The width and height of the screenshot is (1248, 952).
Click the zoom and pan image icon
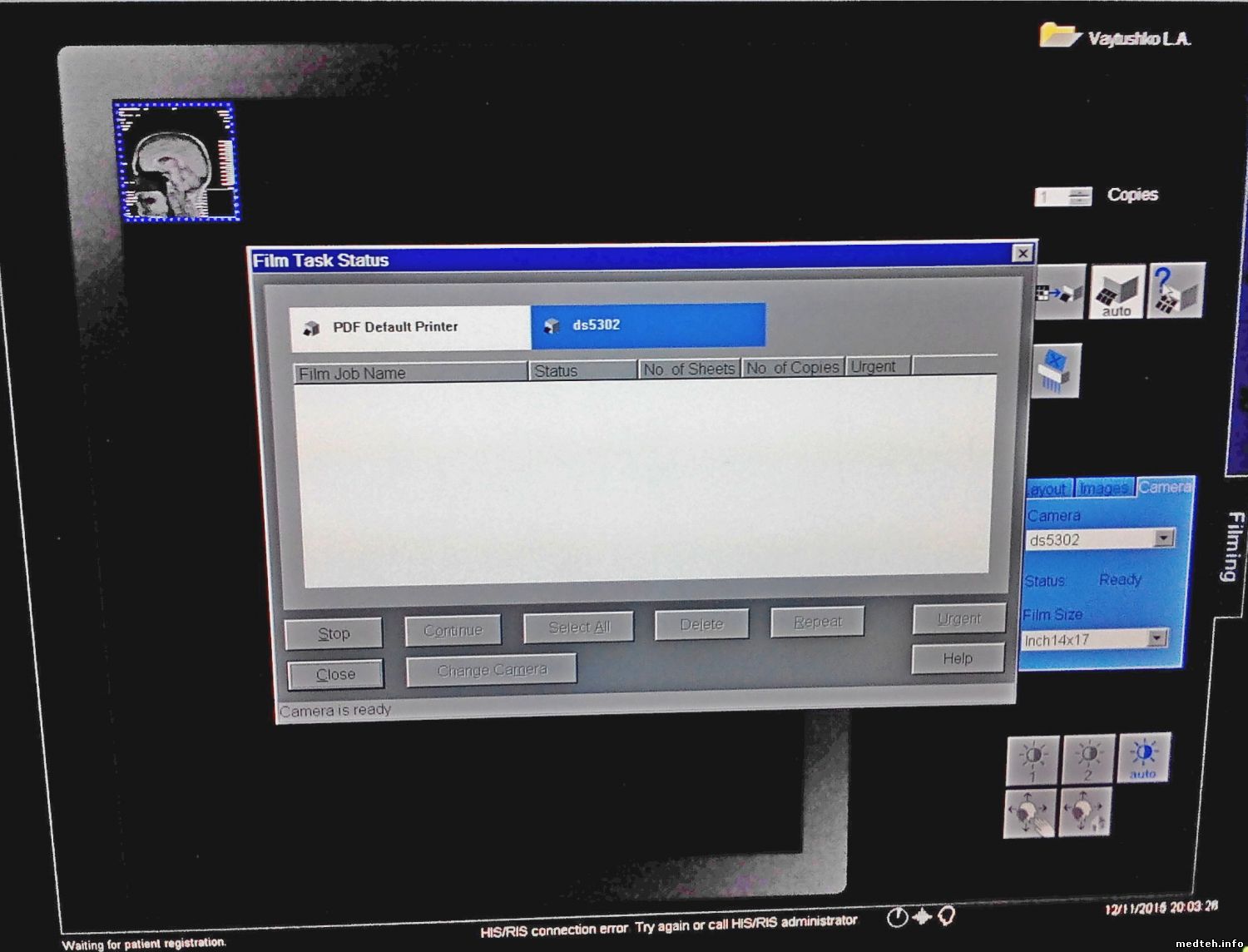point(1086,811)
